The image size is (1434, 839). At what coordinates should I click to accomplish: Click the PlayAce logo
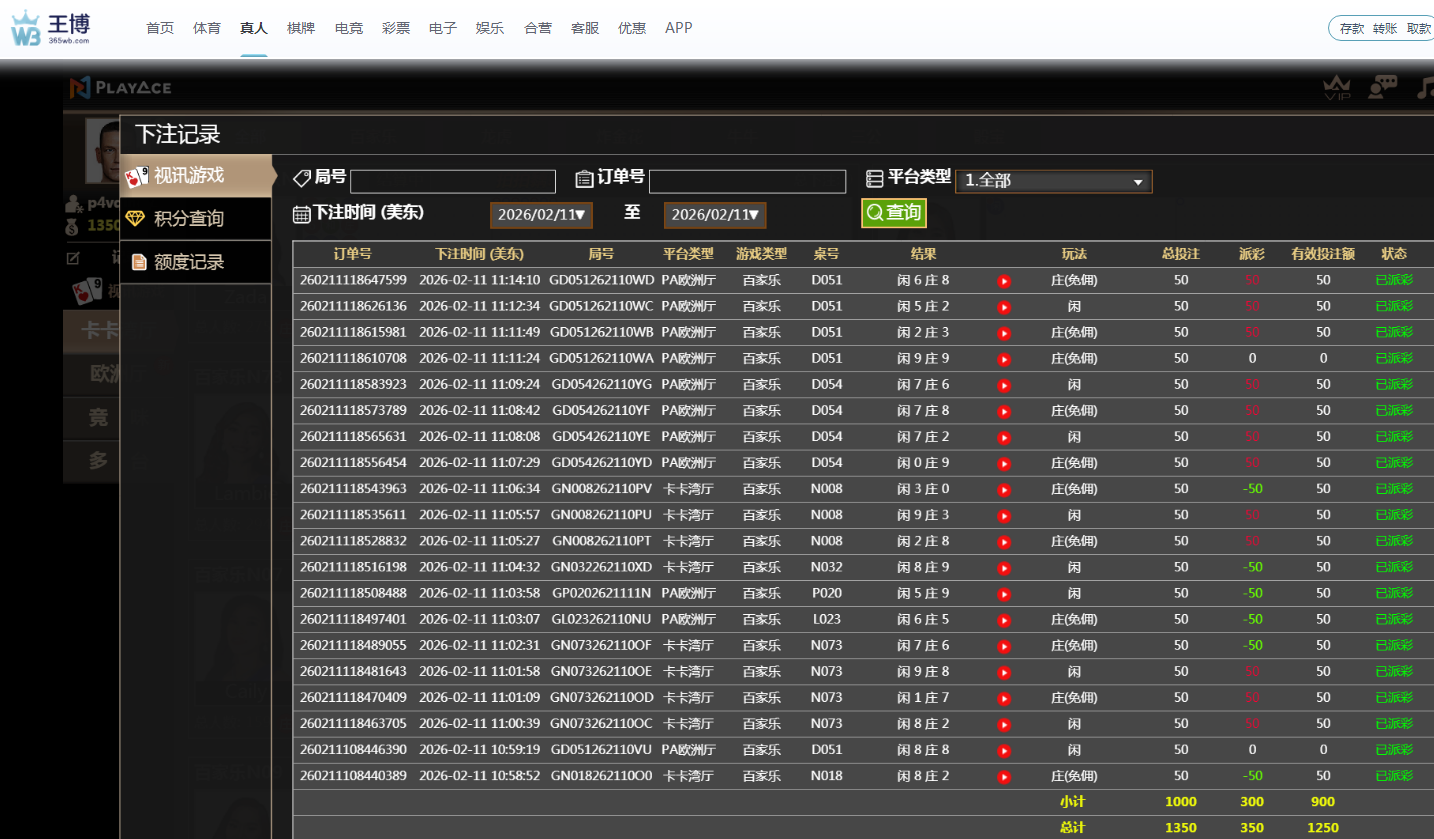point(119,88)
